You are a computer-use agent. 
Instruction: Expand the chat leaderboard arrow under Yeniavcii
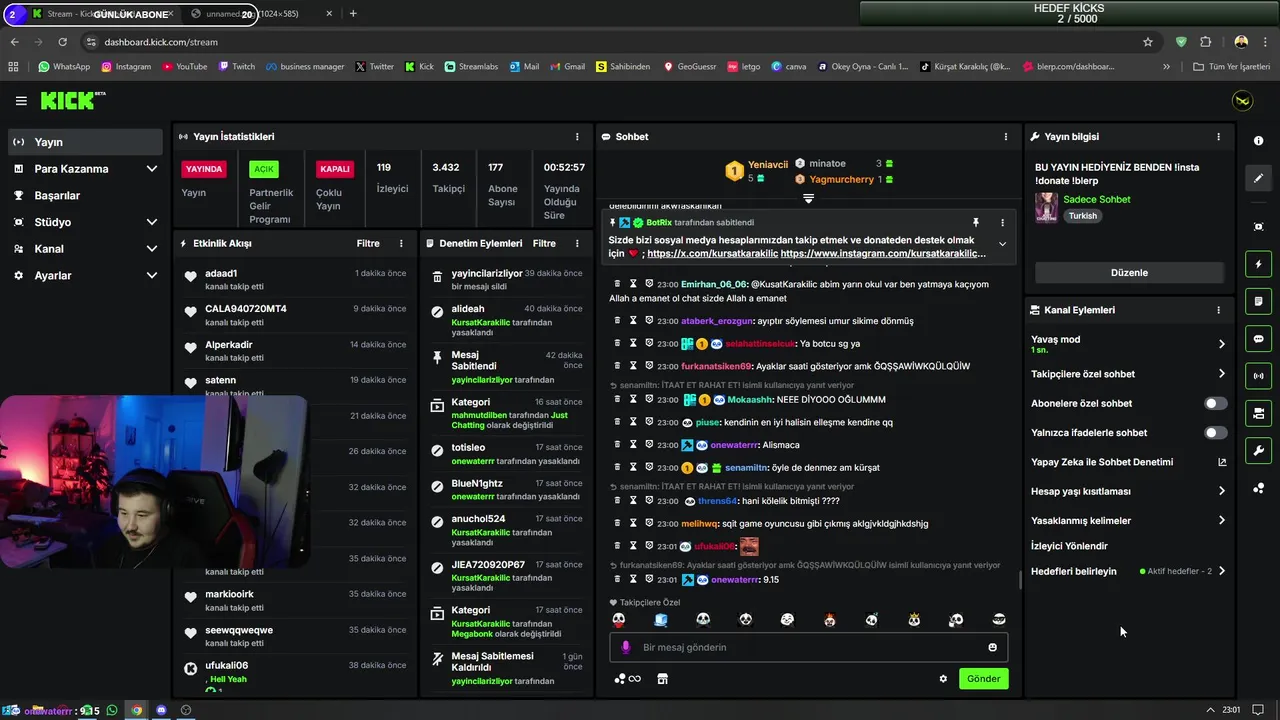pos(808,199)
